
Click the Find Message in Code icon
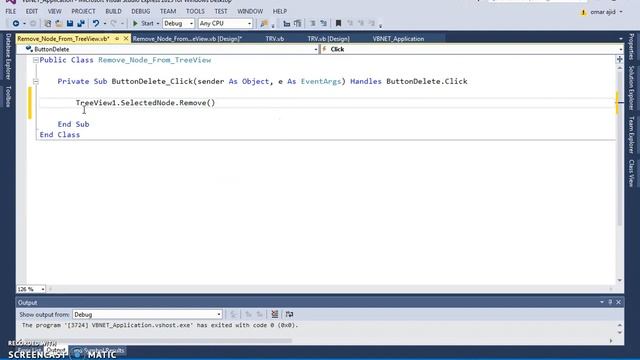click(233, 314)
